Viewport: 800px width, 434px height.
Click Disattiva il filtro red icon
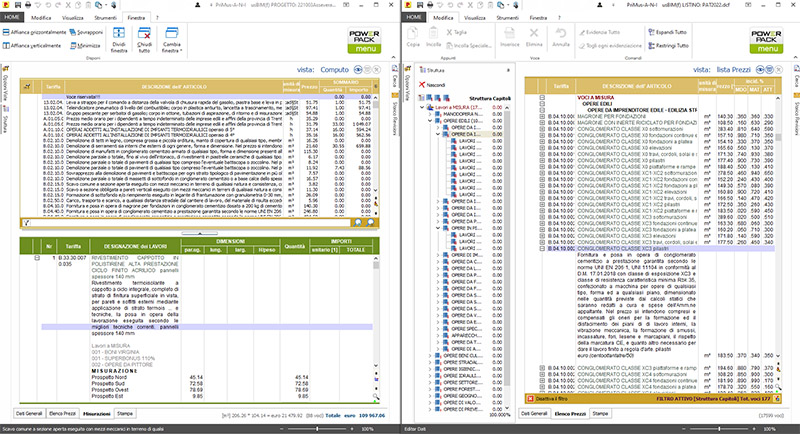[x=530, y=399]
